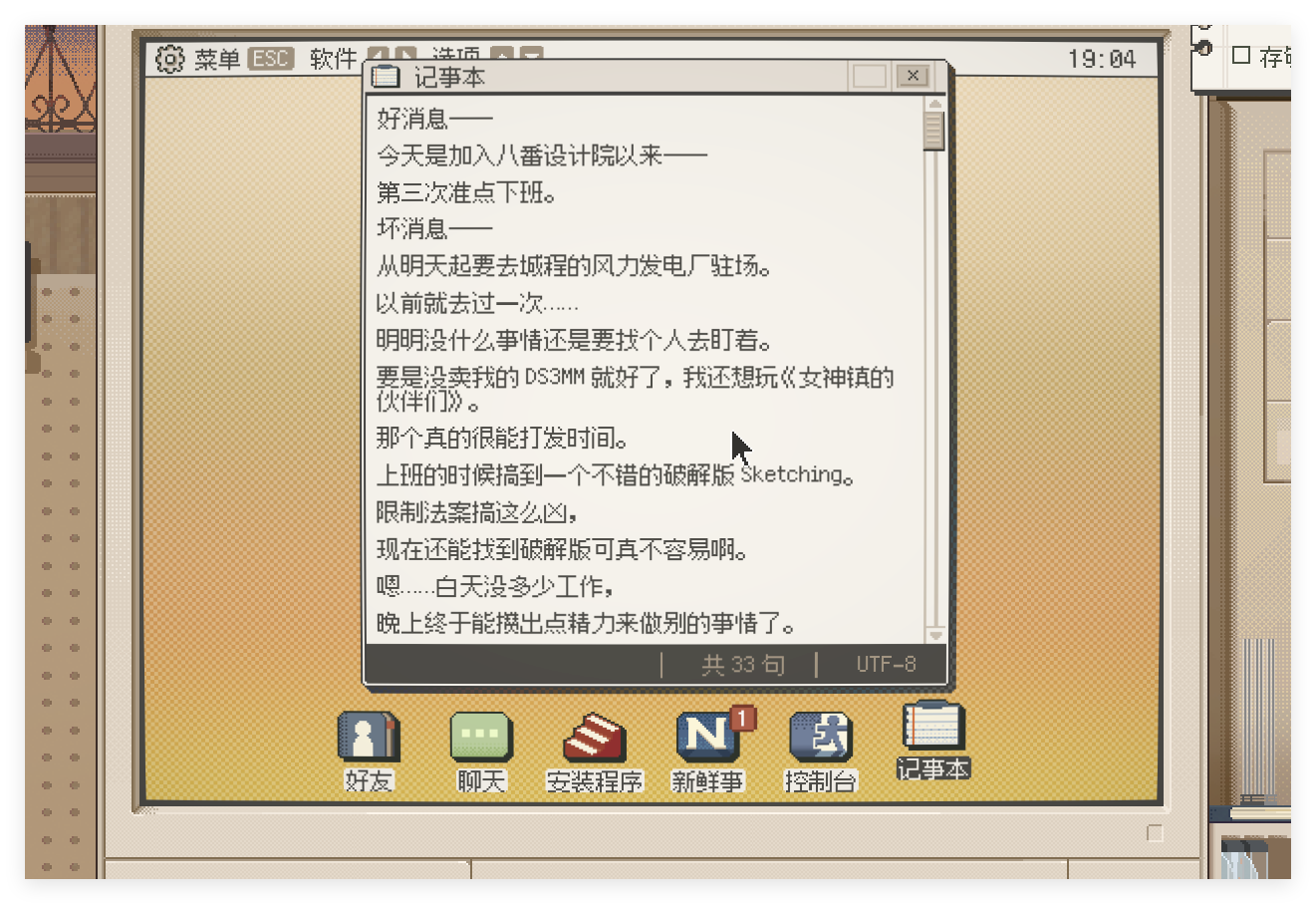Click the 19:04 clock display
Image resolution: width=1316 pixels, height=904 pixels.
click(x=1101, y=59)
